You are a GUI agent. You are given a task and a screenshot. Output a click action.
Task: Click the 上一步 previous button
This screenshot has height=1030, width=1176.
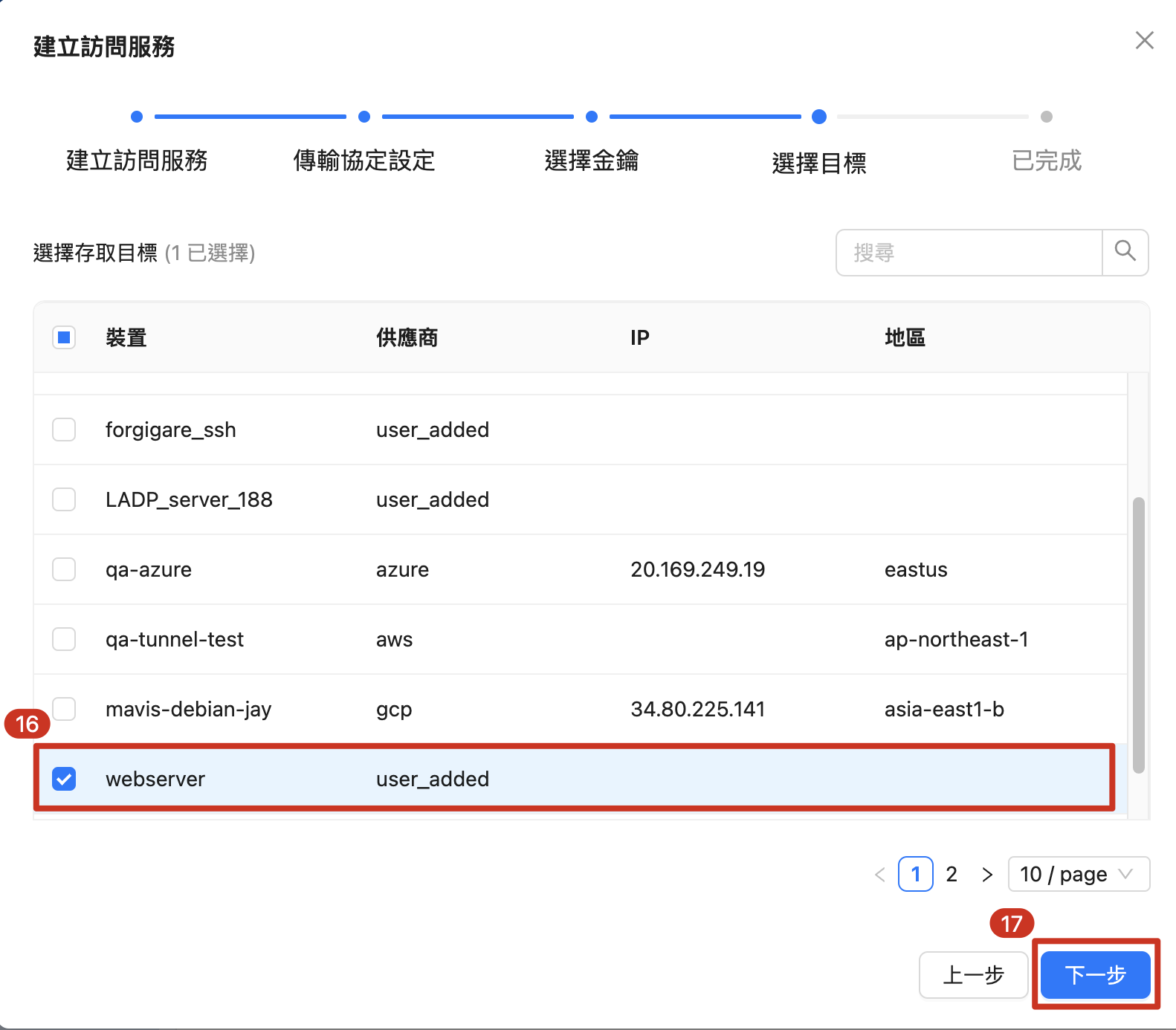click(973, 975)
